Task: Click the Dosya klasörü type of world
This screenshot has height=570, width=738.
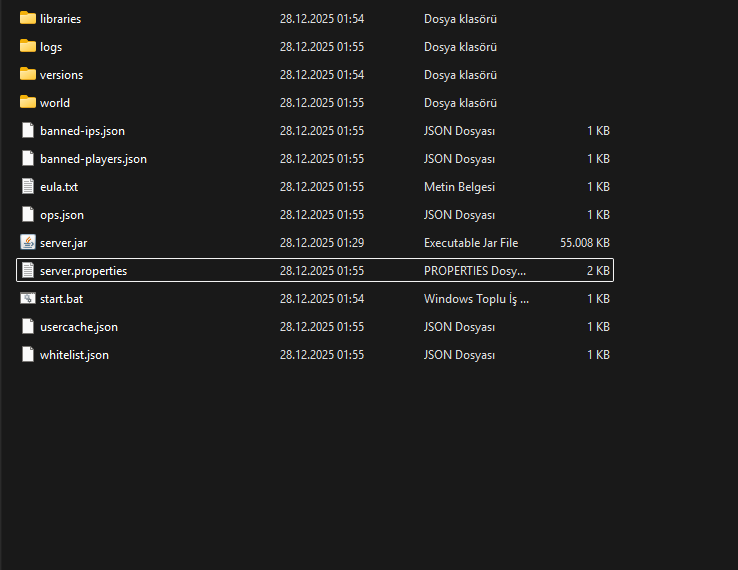Action: point(460,103)
